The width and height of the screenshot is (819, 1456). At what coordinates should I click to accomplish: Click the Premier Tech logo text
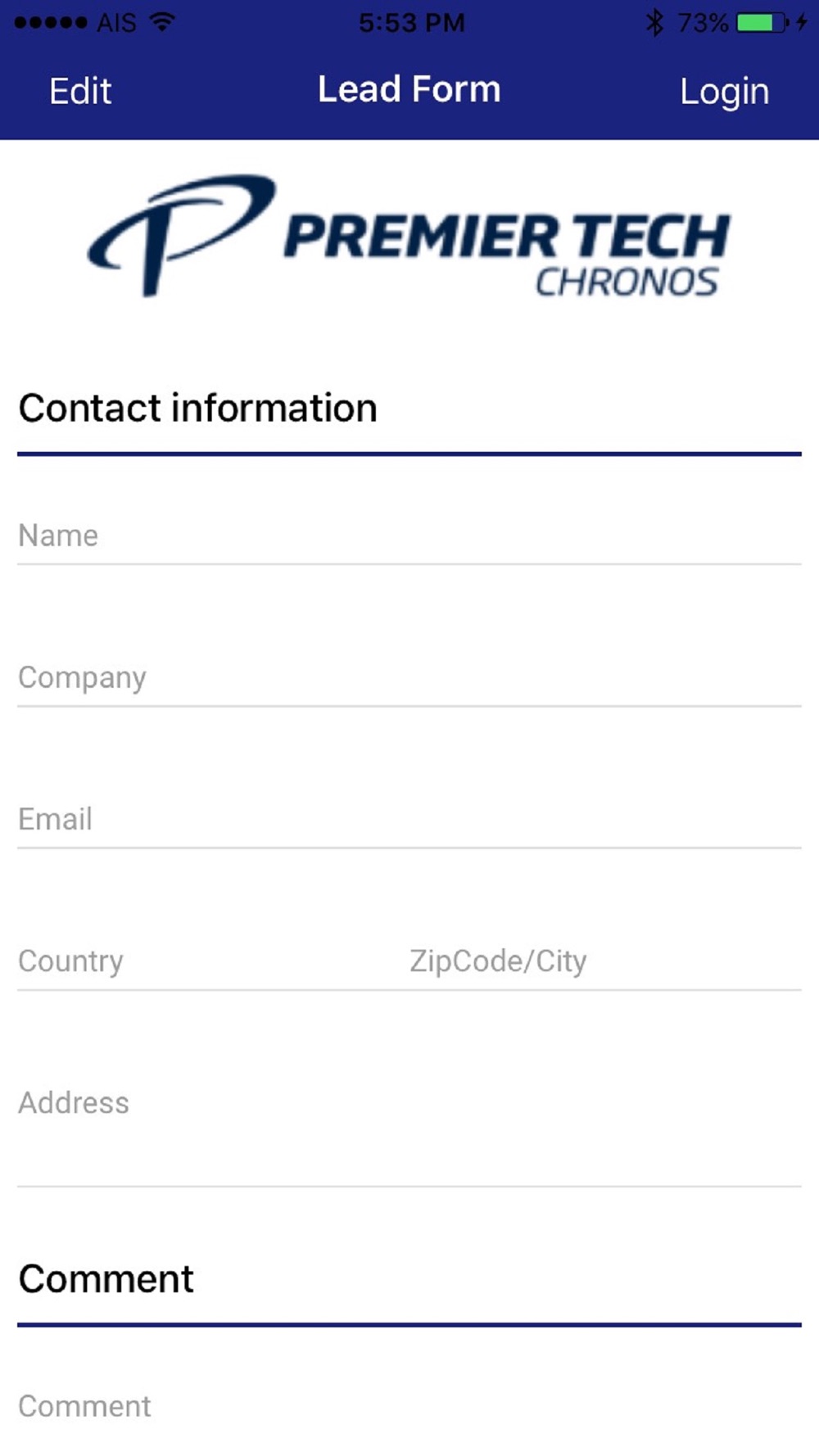pyautogui.click(x=506, y=253)
